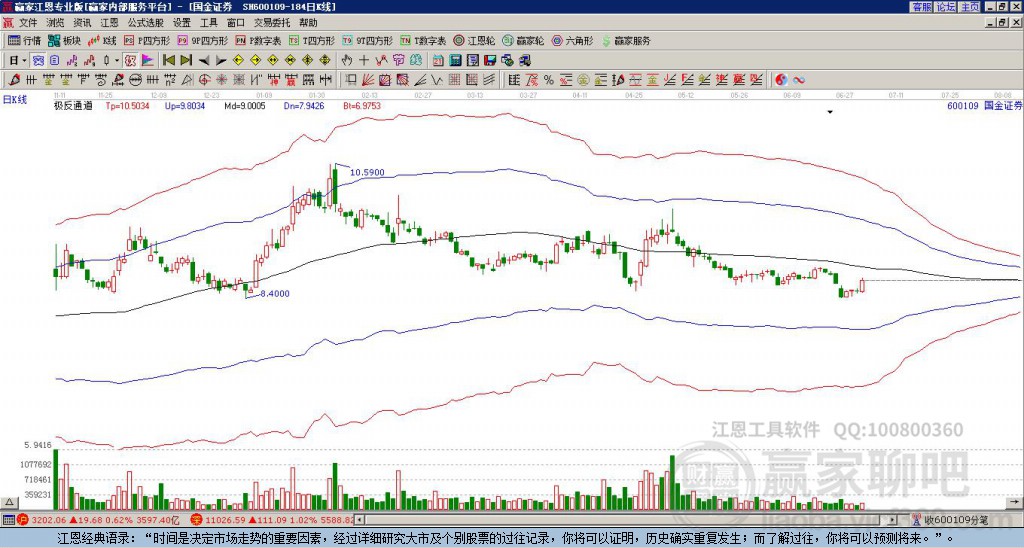This screenshot has width=1024, height=548.
Task: Click the black left arrow icon
Action: click(x=203, y=61)
